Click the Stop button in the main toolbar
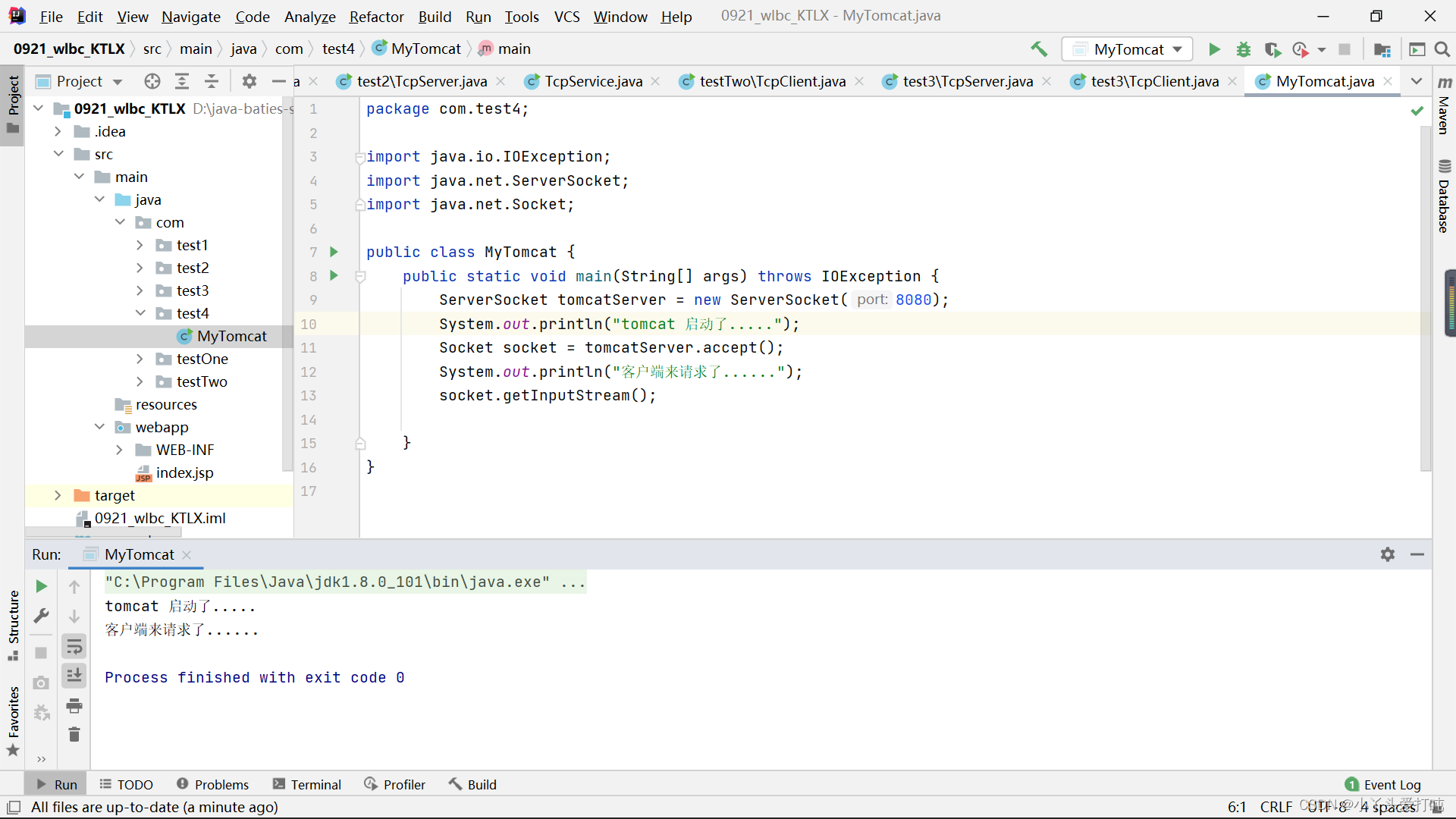The width and height of the screenshot is (1456, 819). tap(1345, 49)
